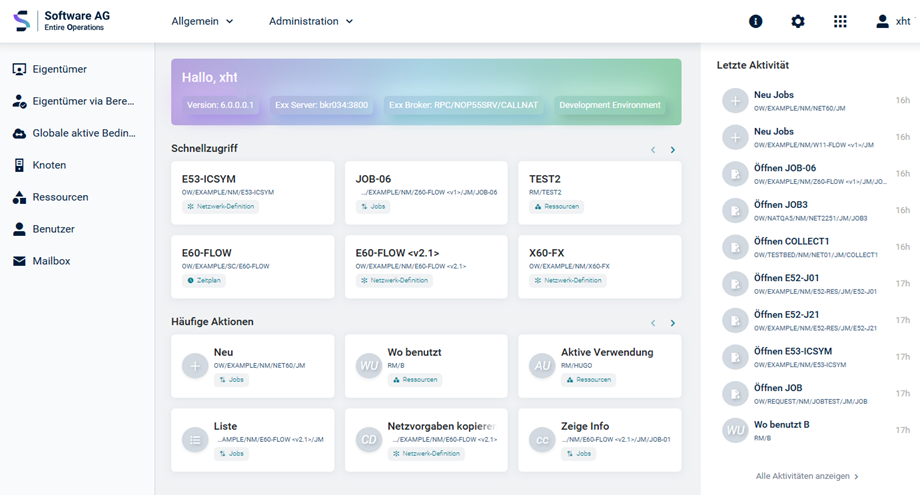This screenshot has height=495, width=920.
Task: Open the E53-ICSYM quick access card
Action: click(253, 193)
